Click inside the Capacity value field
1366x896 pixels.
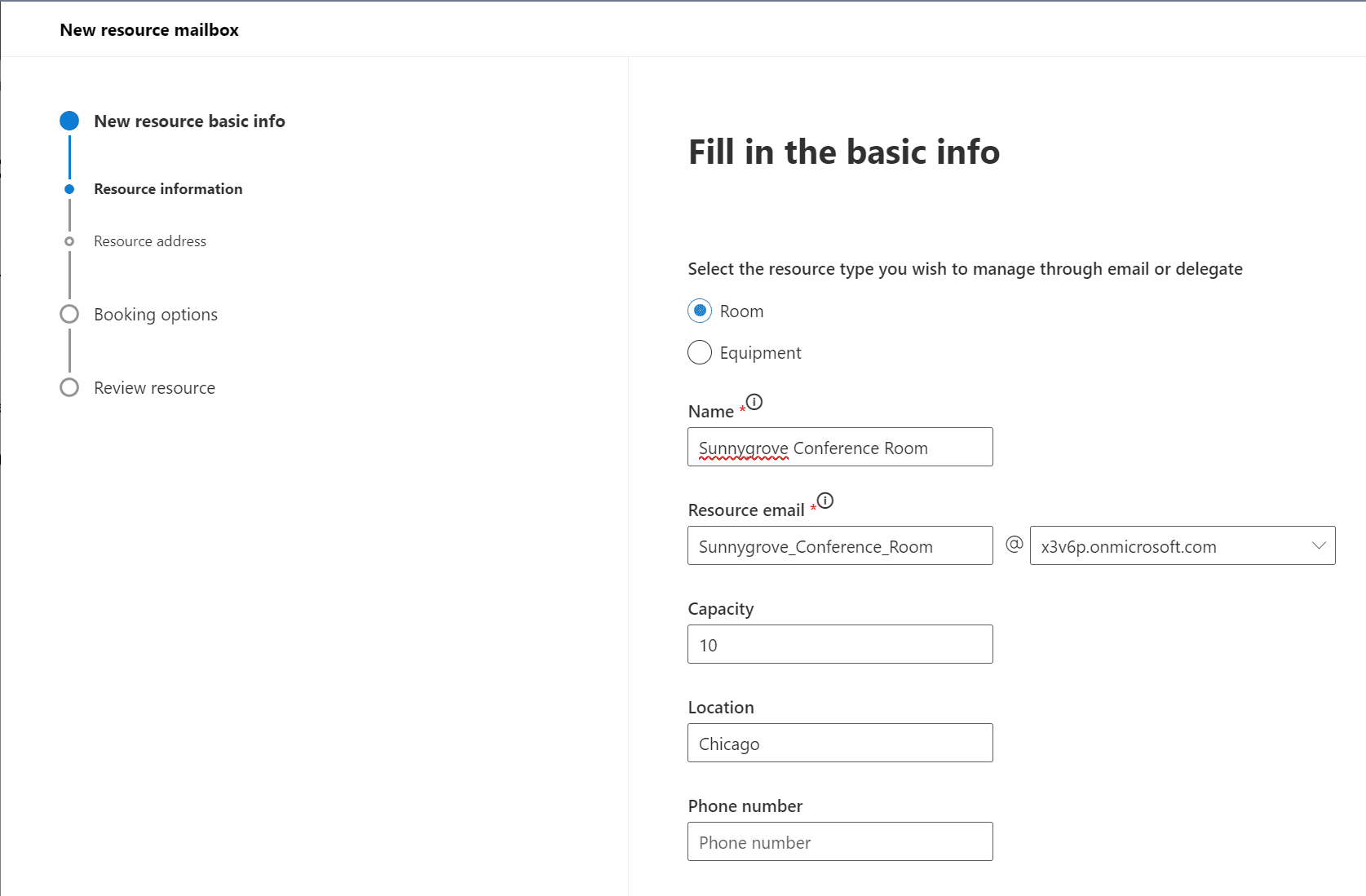tap(839, 644)
